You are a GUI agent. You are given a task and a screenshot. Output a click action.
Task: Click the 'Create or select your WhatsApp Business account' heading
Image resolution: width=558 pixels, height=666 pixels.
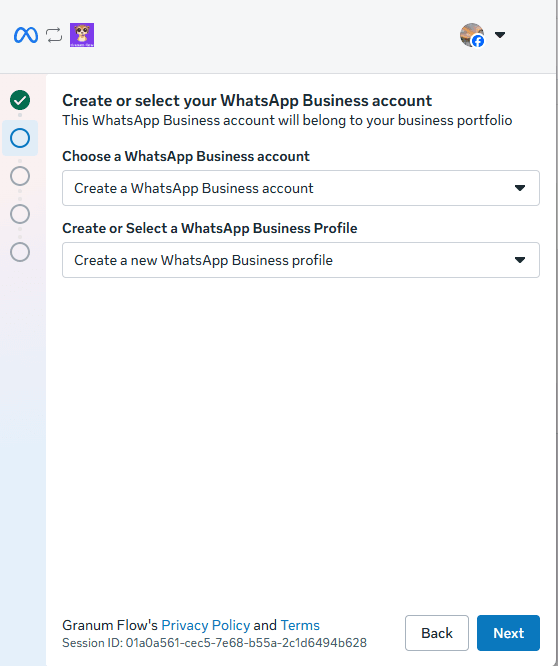coord(247,101)
